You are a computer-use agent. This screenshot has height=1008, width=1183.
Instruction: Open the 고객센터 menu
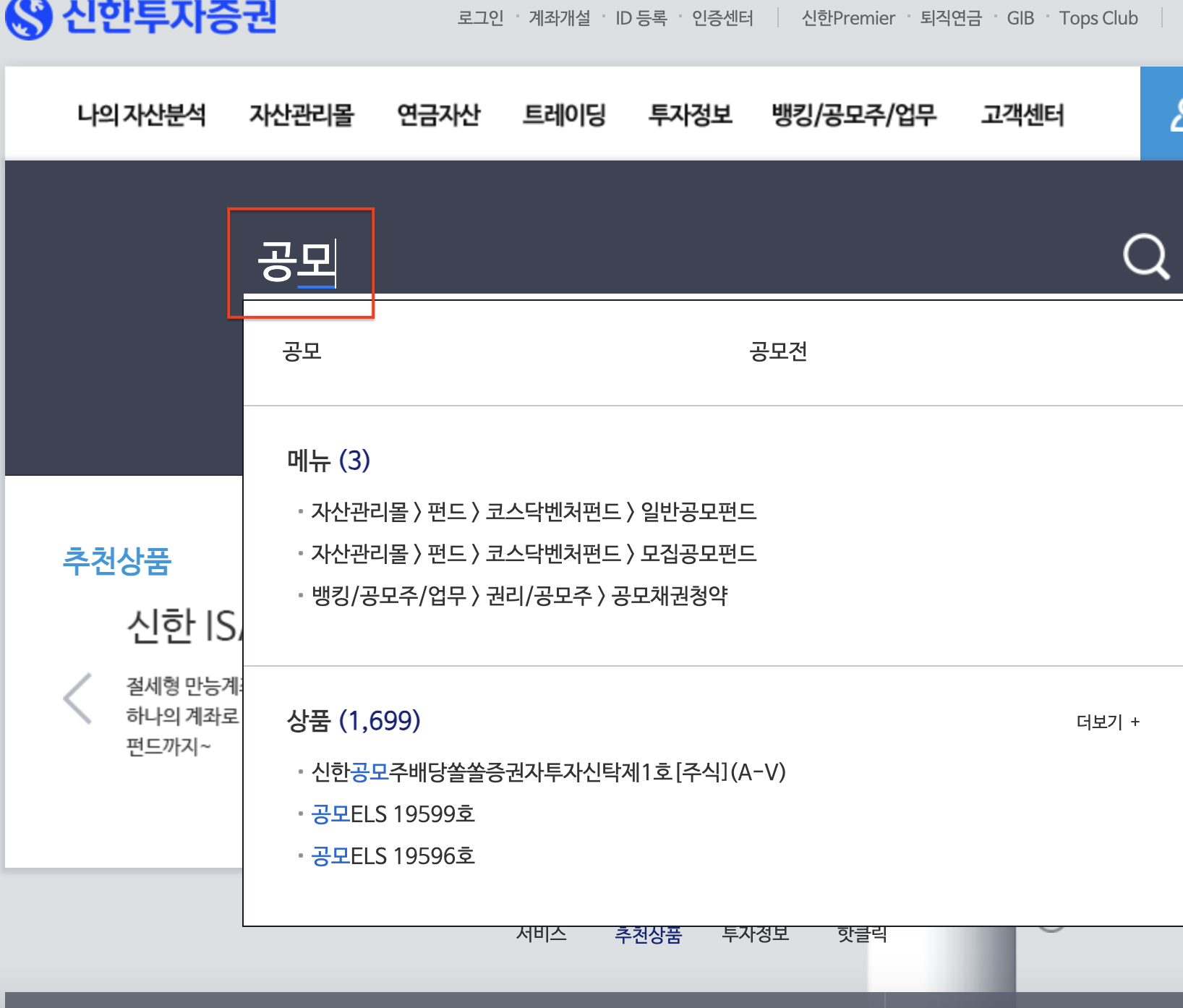[x=1022, y=115]
